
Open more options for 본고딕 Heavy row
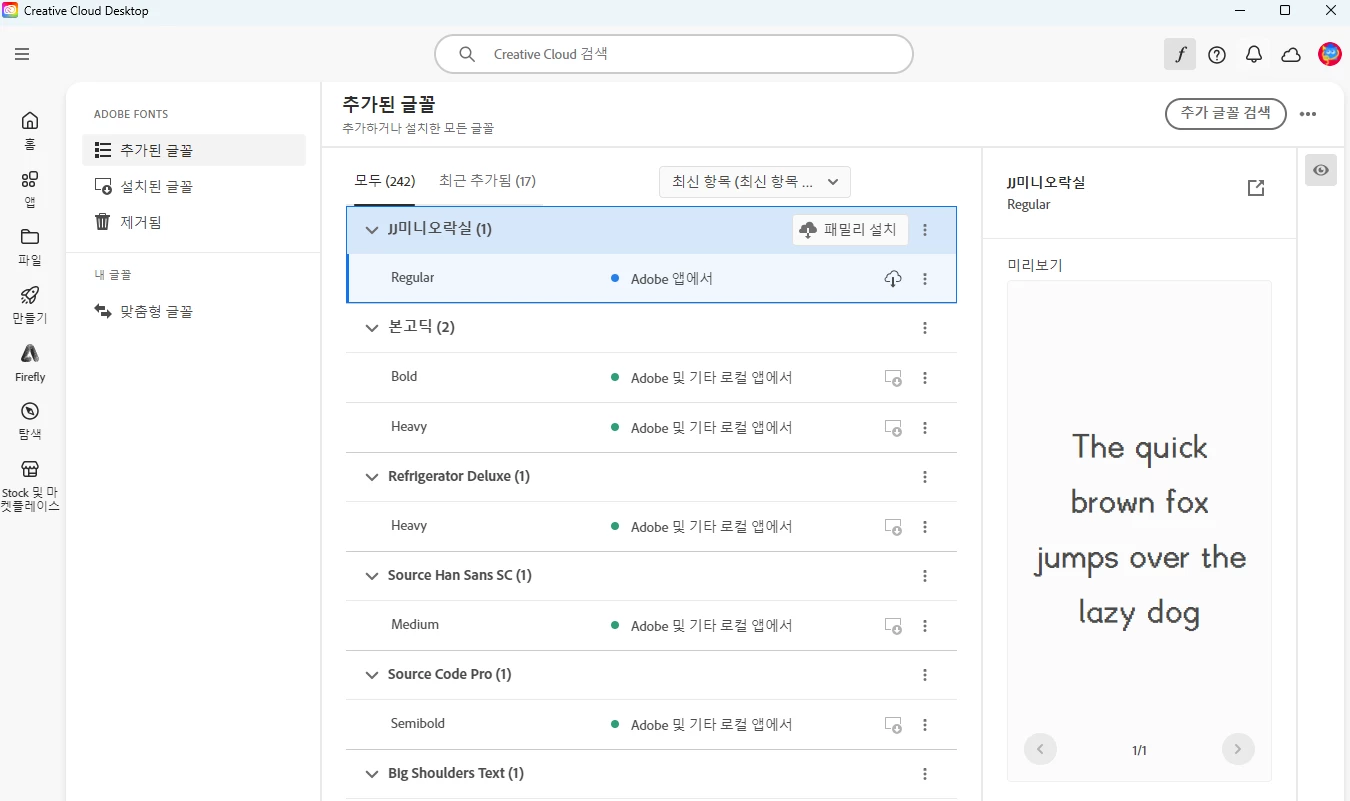(925, 428)
